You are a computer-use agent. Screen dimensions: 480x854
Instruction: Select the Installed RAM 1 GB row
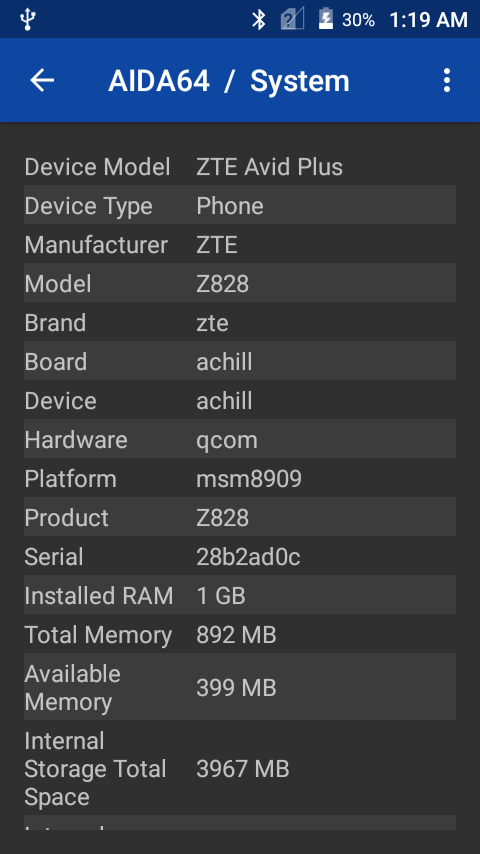240,595
